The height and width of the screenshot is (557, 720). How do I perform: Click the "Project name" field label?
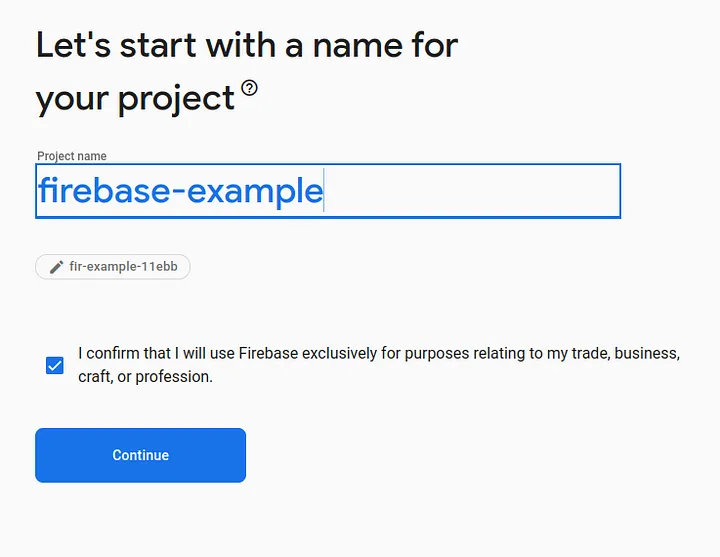coord(72,156)
